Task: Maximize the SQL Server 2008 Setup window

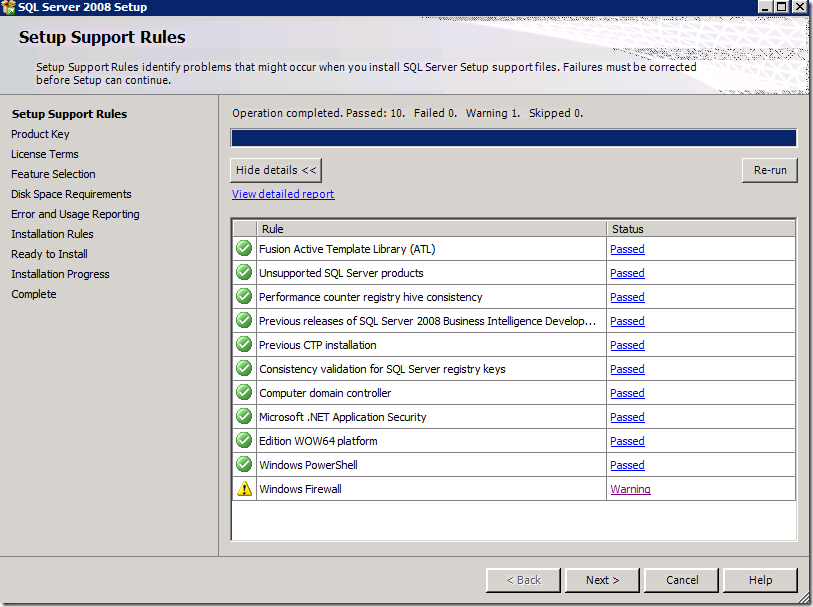Action: [x=781, y=7]
